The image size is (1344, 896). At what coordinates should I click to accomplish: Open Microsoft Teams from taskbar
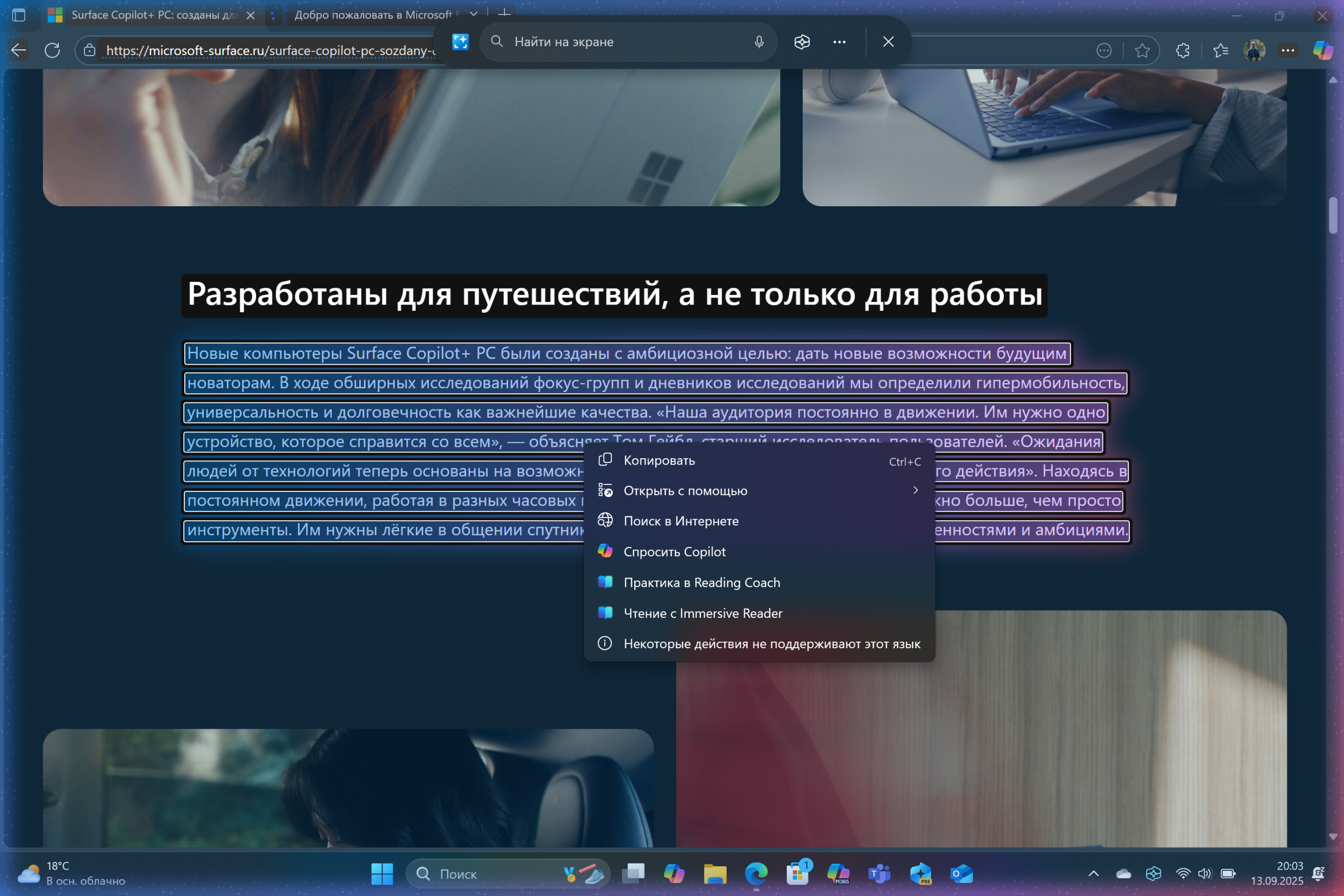point(879,874)
